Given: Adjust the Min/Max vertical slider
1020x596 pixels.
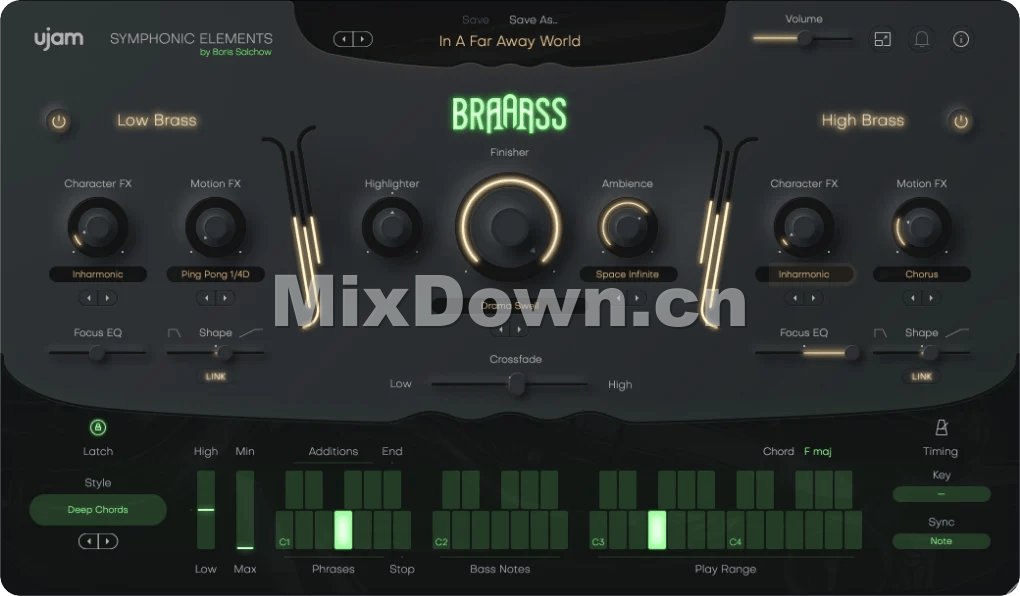Looking at the screenshot, I should (245, 510).
